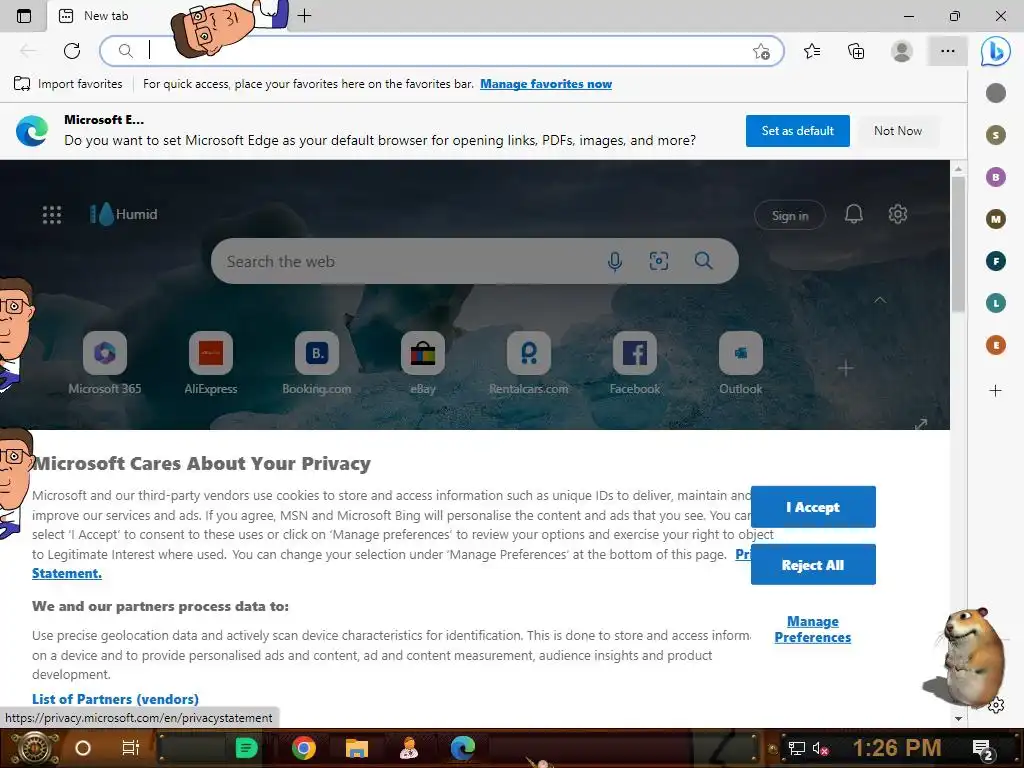This screenshot has width=1024, height=768.
Task: Open eBay quick link
Action: (423, 363)
